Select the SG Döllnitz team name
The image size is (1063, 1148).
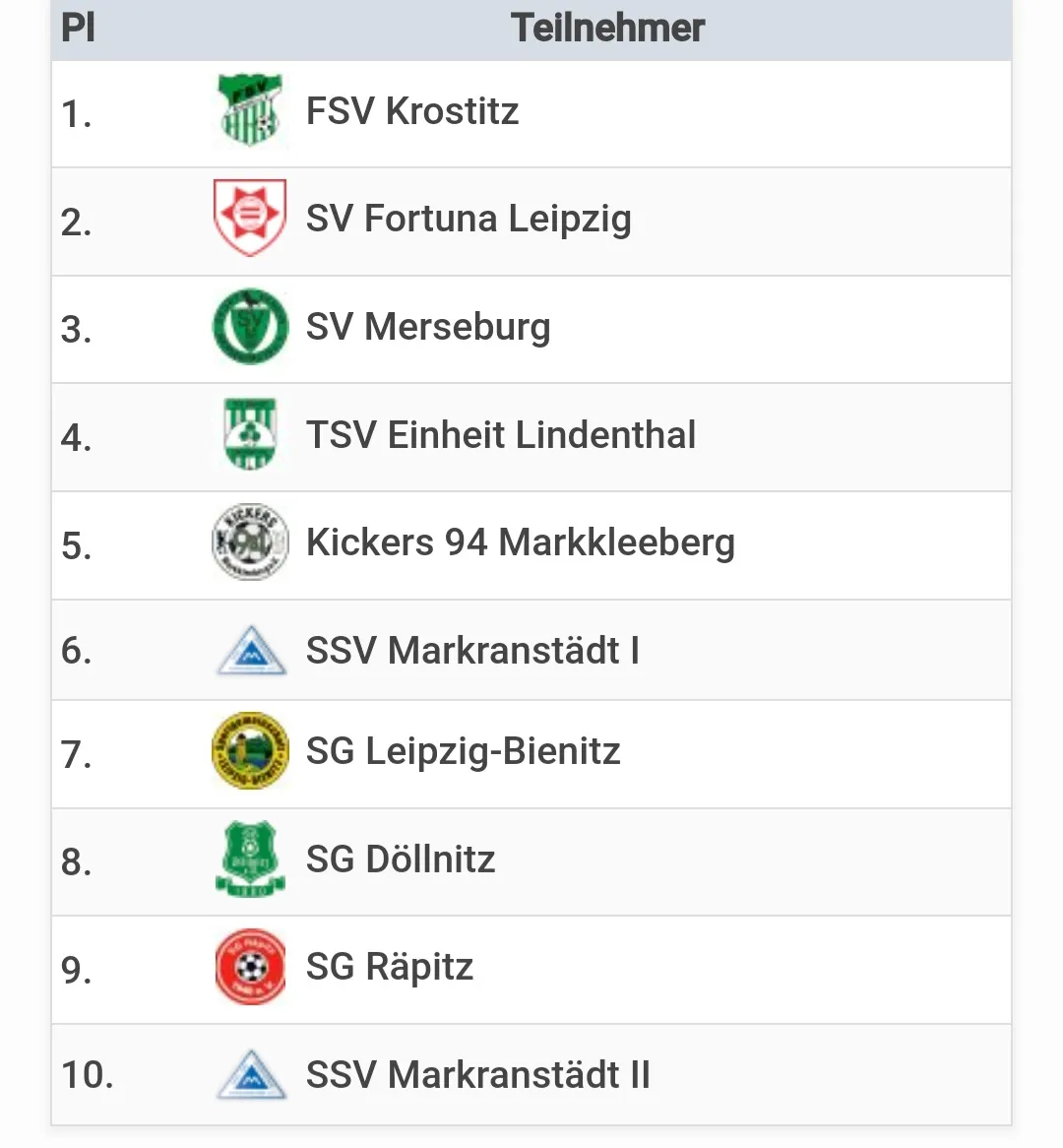pyautogui.click(x=401, y=860)
